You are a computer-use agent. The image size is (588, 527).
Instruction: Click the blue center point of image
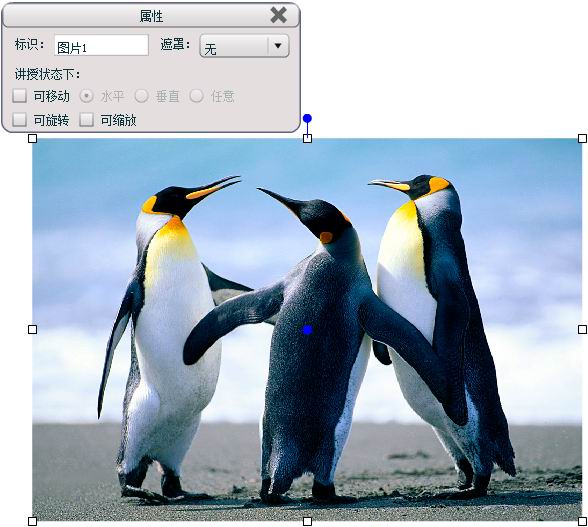point(308,330)
